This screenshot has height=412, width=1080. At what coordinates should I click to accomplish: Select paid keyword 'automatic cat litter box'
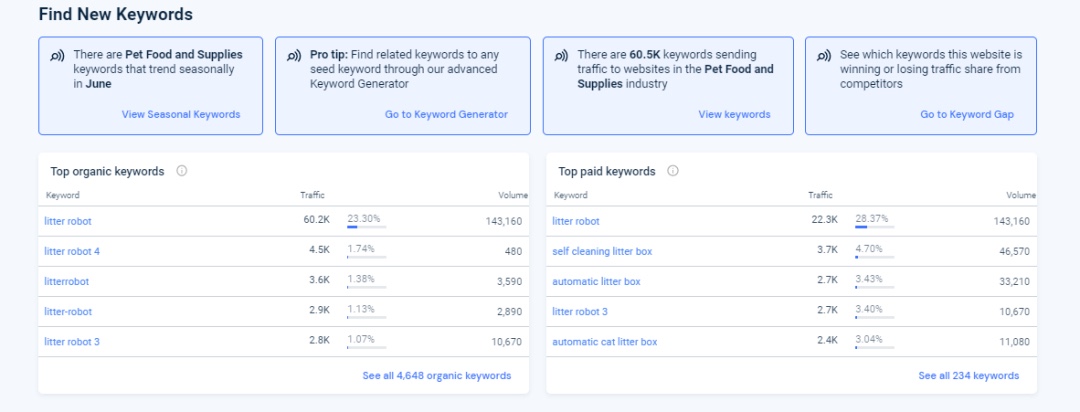point(605,342)
